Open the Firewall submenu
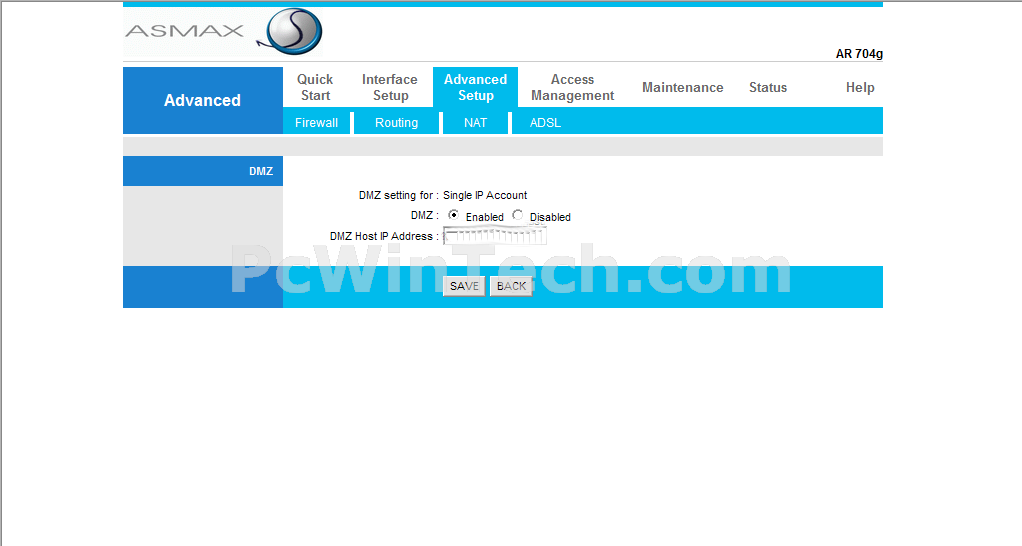The width and height of the screenshot is (1022, 546). (316, 122)
